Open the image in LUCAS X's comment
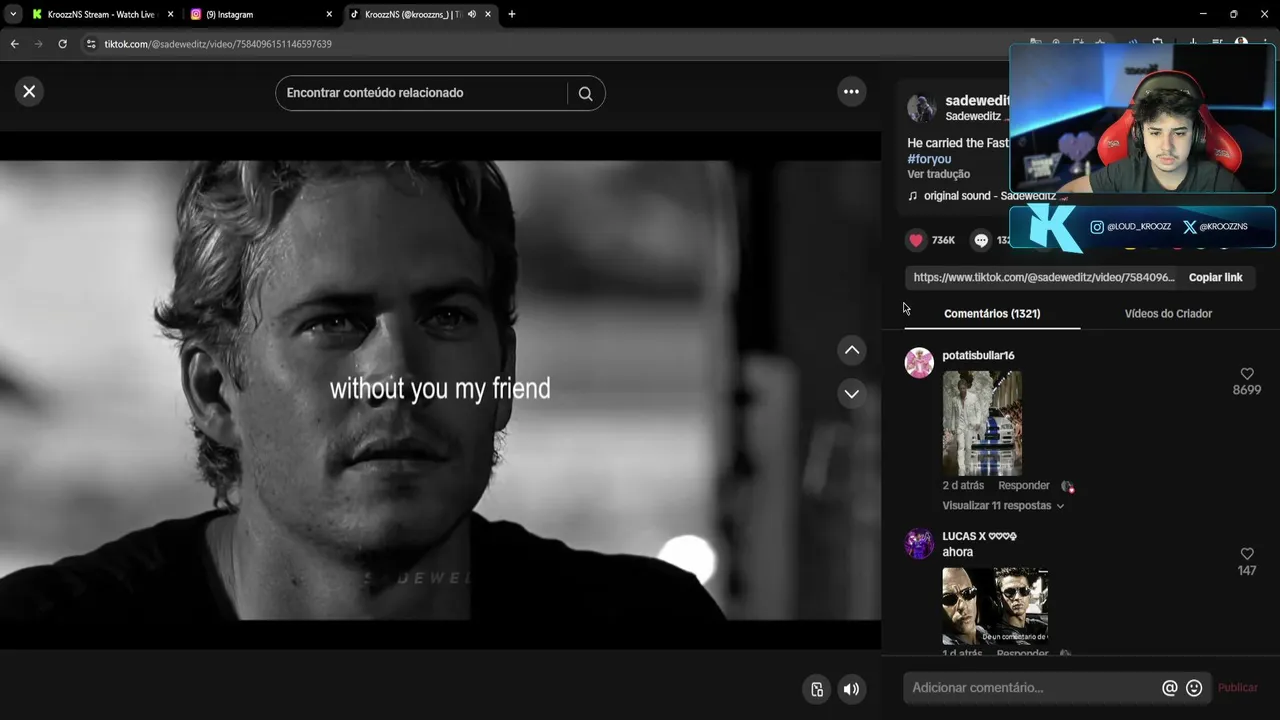The image size is (1280, 720). coord(995,606)
